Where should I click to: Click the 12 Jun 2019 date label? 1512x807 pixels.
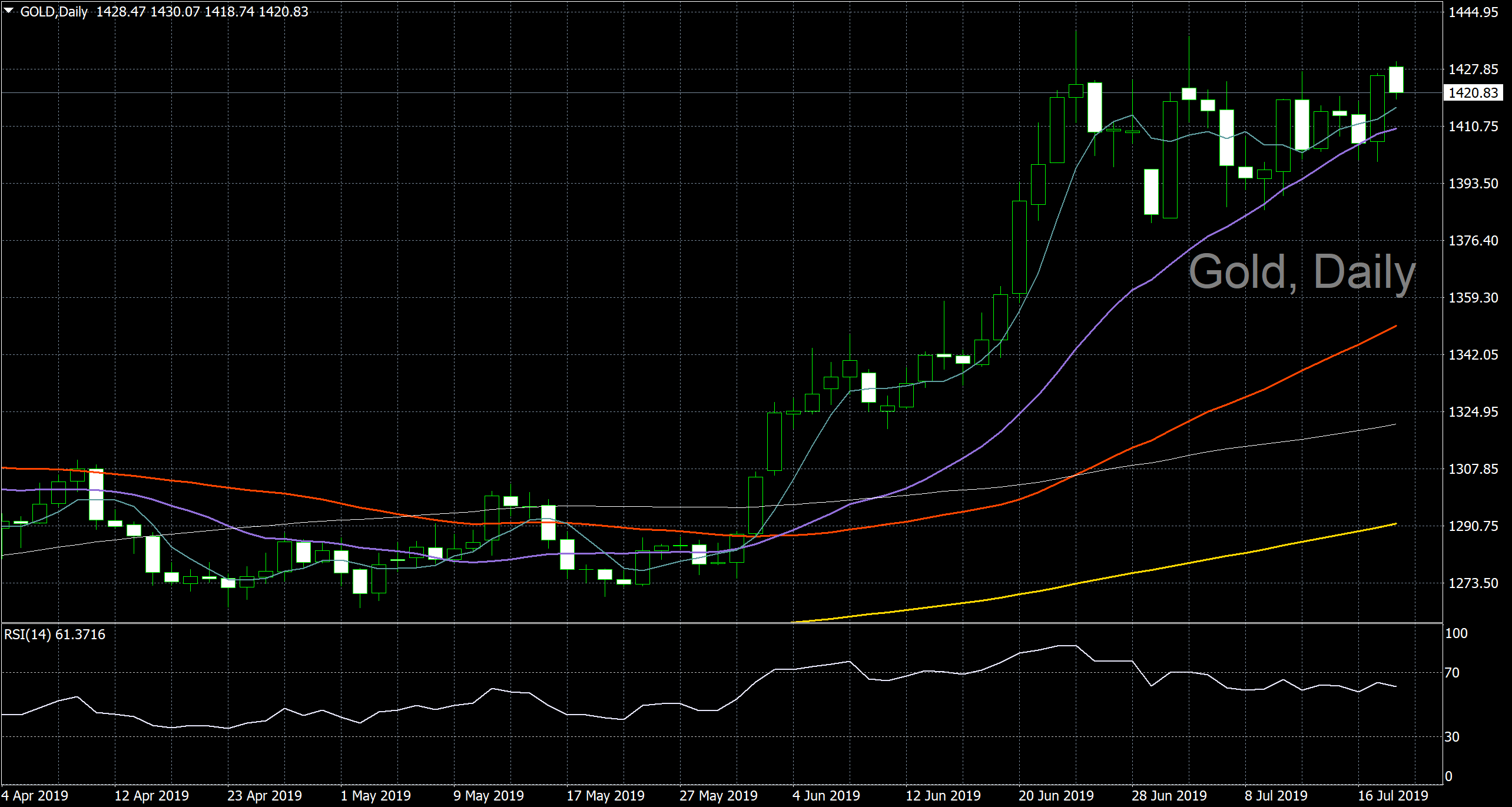[943, 796]
